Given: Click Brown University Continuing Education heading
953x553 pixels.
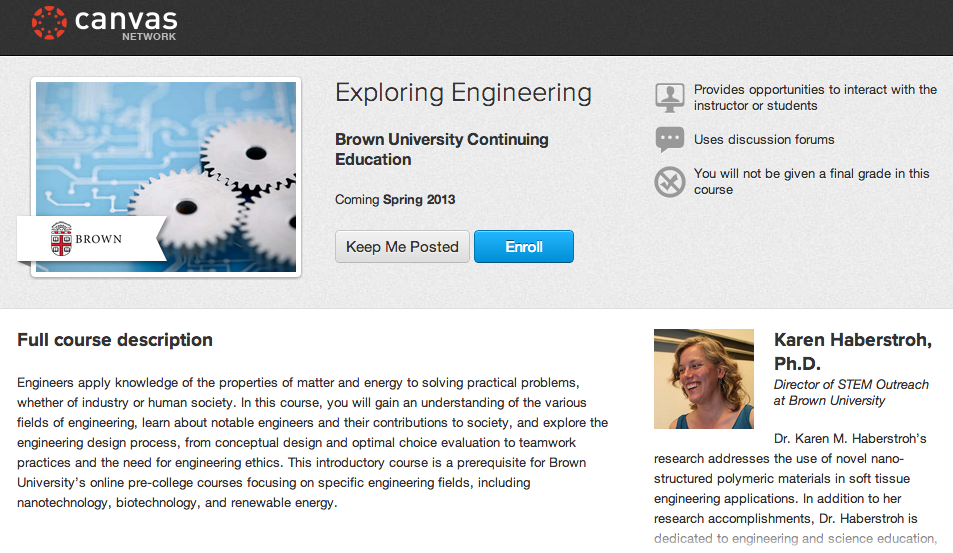Looking at the screenshot, I should 441,149.
